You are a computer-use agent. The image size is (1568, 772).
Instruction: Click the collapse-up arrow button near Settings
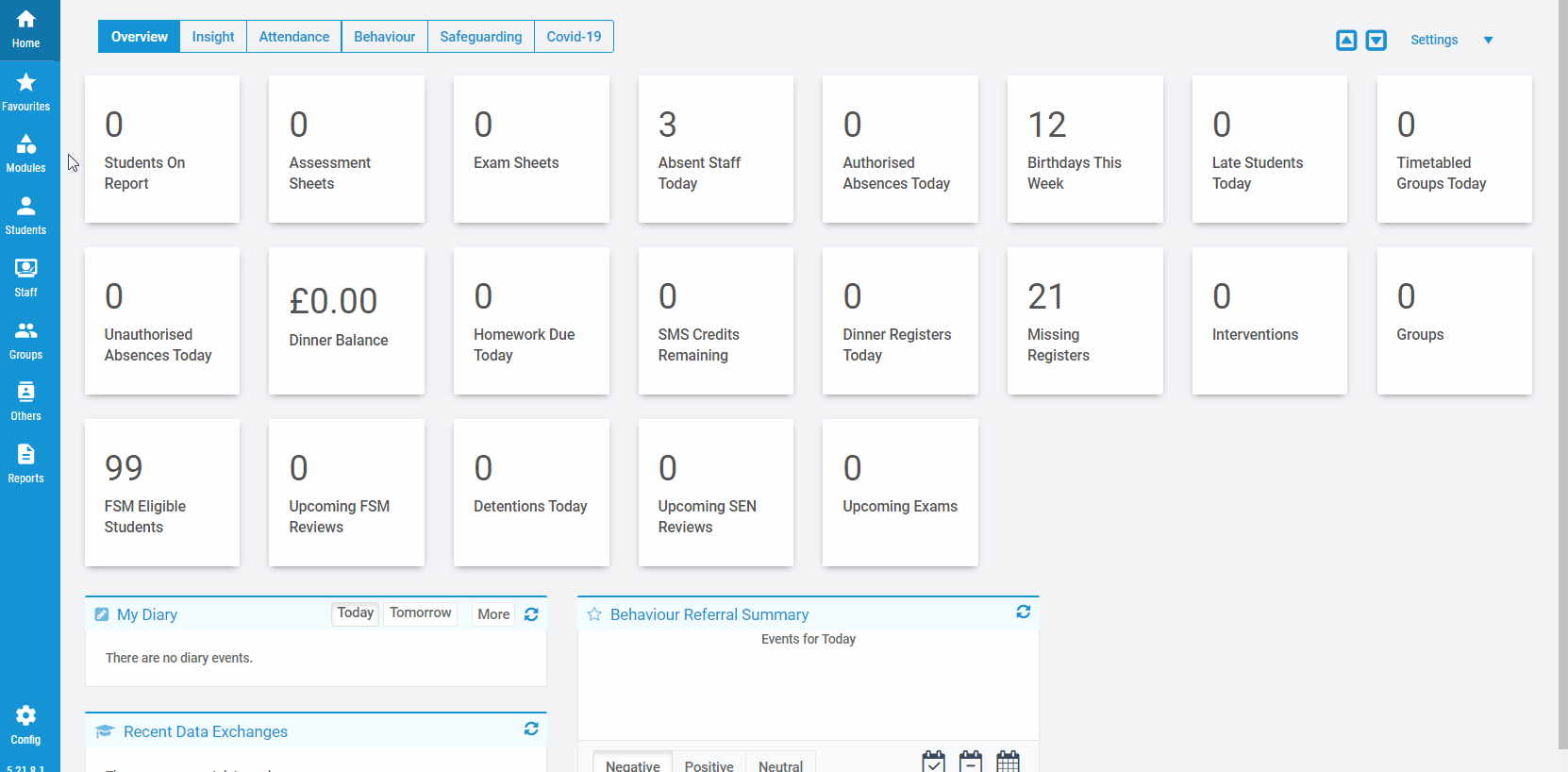(1346, 40)
